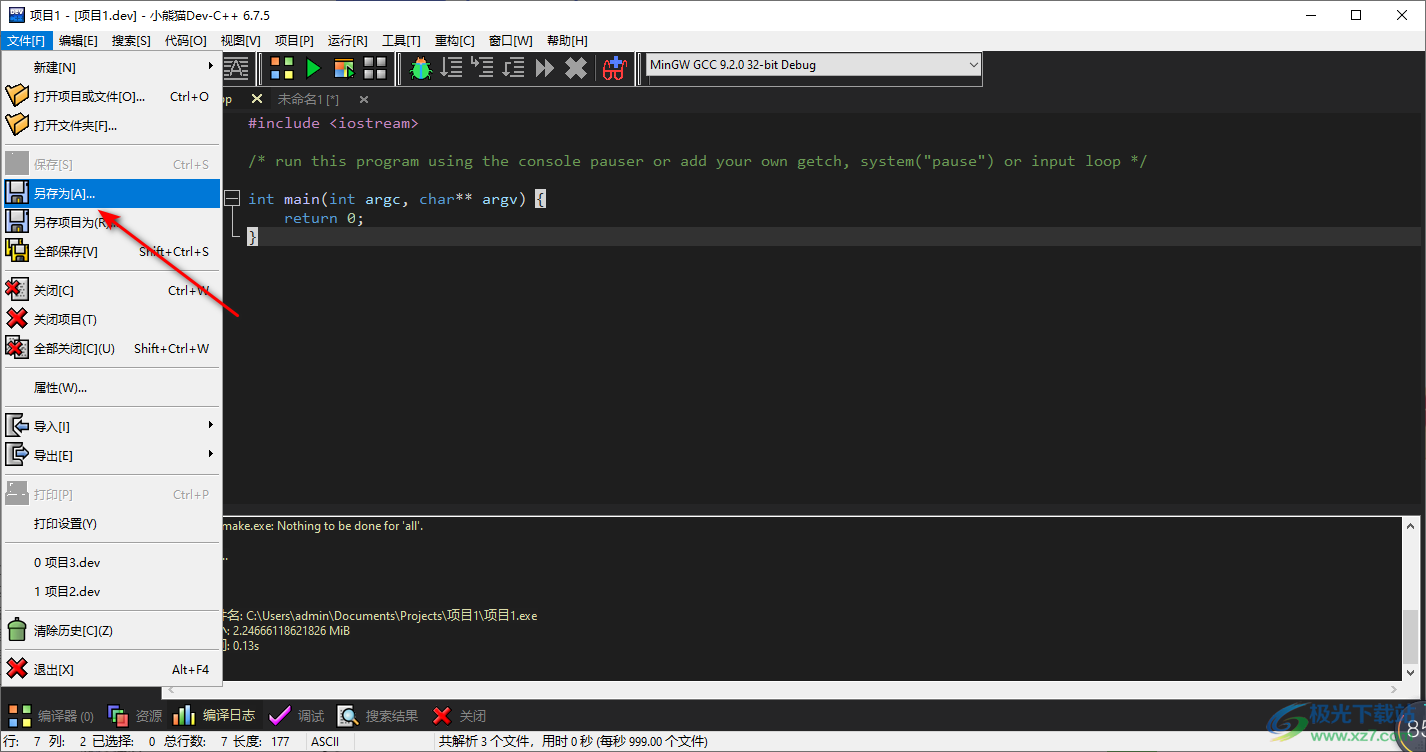The height and width of the screenshot is (752, 1426).
Task: Choose 打印设置(Y) menu entry
Action: click(x=112, y=523)
